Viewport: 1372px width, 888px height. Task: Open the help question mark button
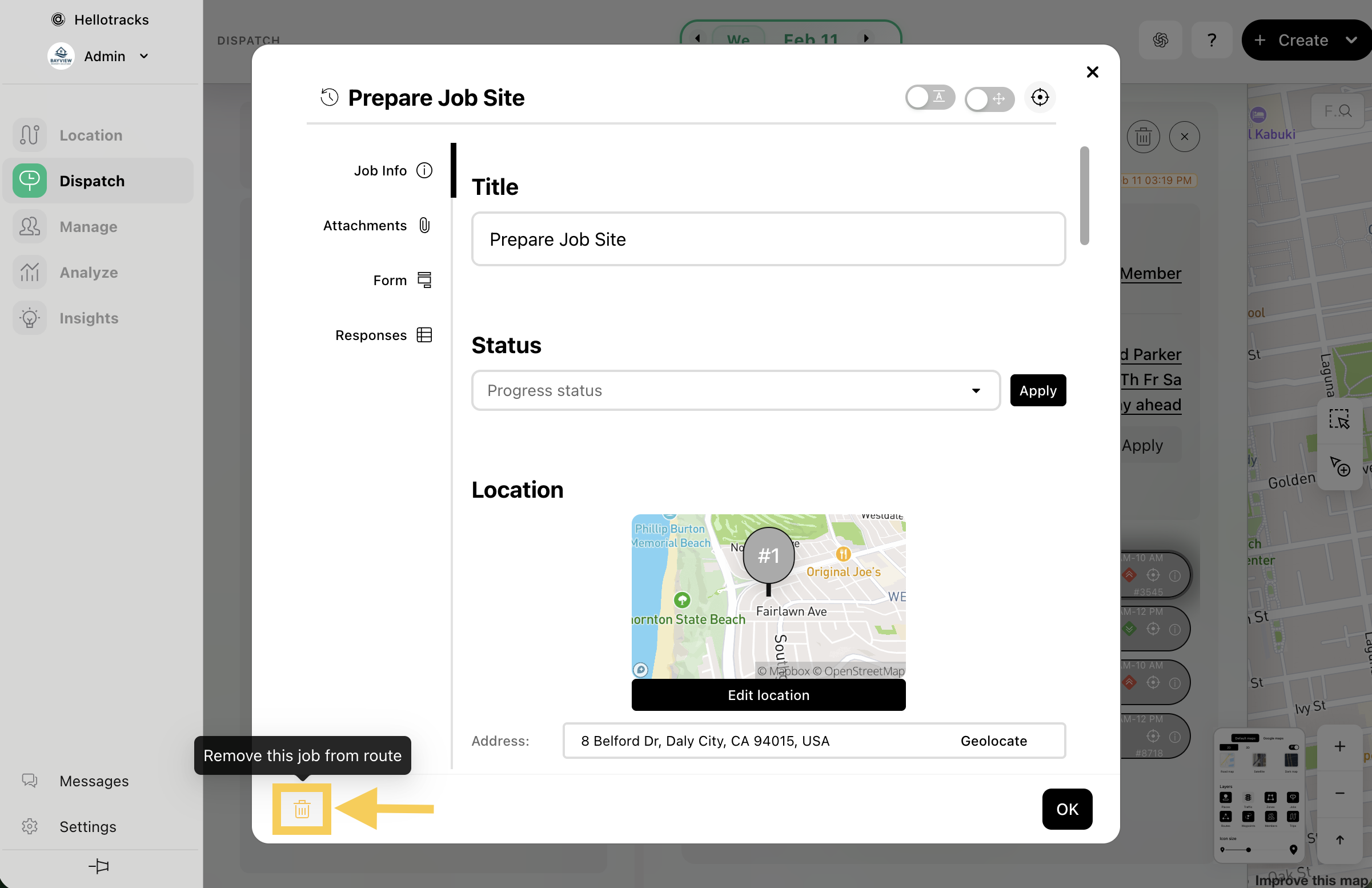click(x=1211, y=40)
